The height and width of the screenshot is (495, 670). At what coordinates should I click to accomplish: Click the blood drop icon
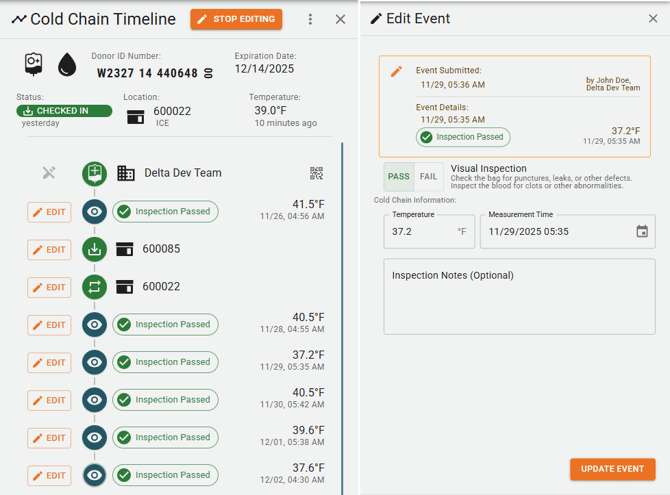click(67, 64)
